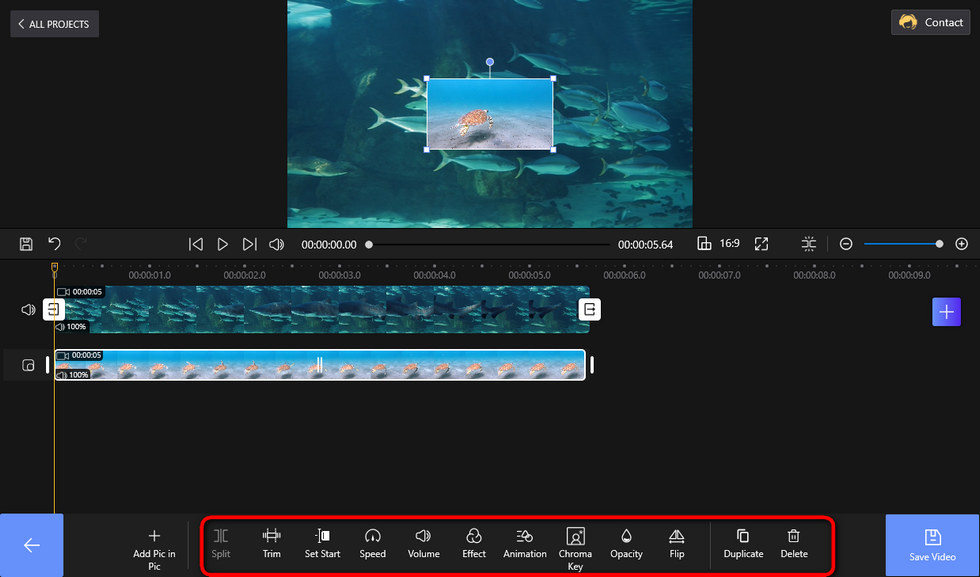Play the video preview
The width and height of the screenshot is (980, 577).
(x=222, y=244)
